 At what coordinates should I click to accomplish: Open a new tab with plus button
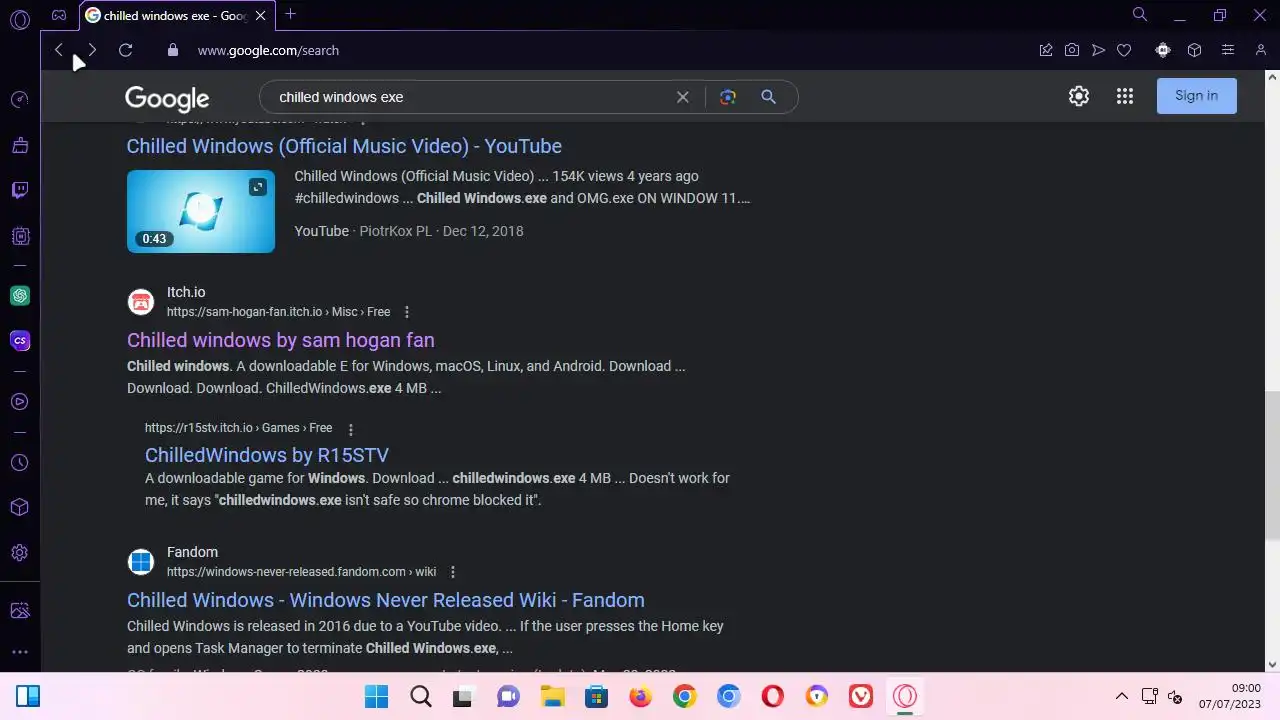[x=290, y=14]
